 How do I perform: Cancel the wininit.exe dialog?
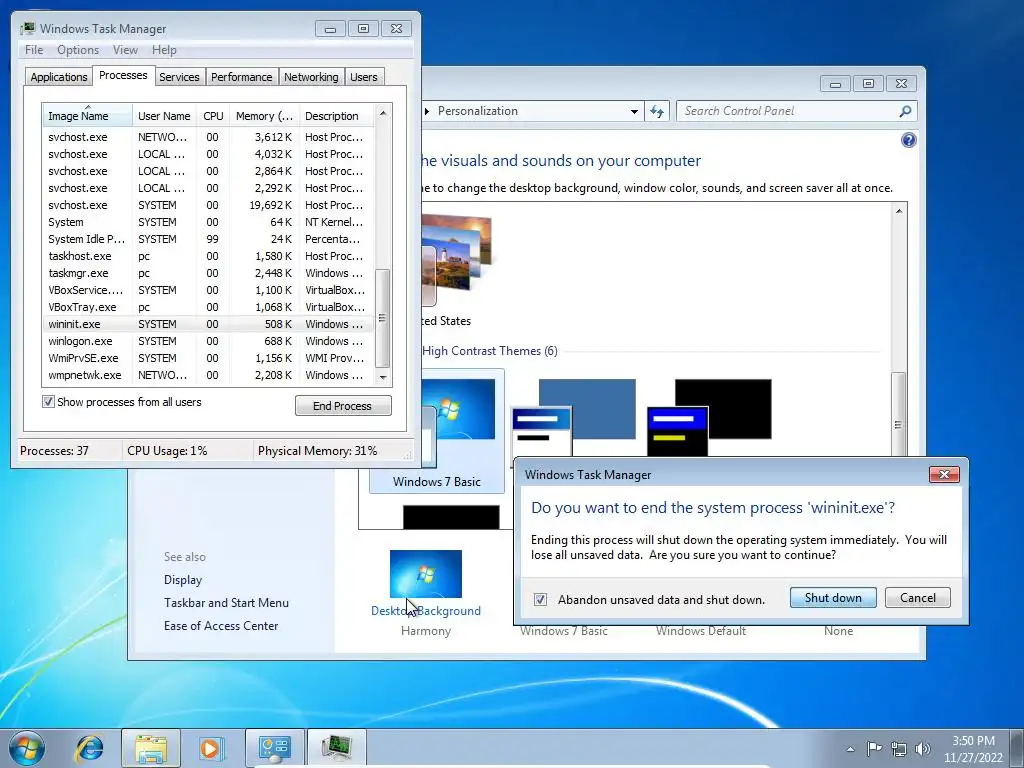click(918, 598)
